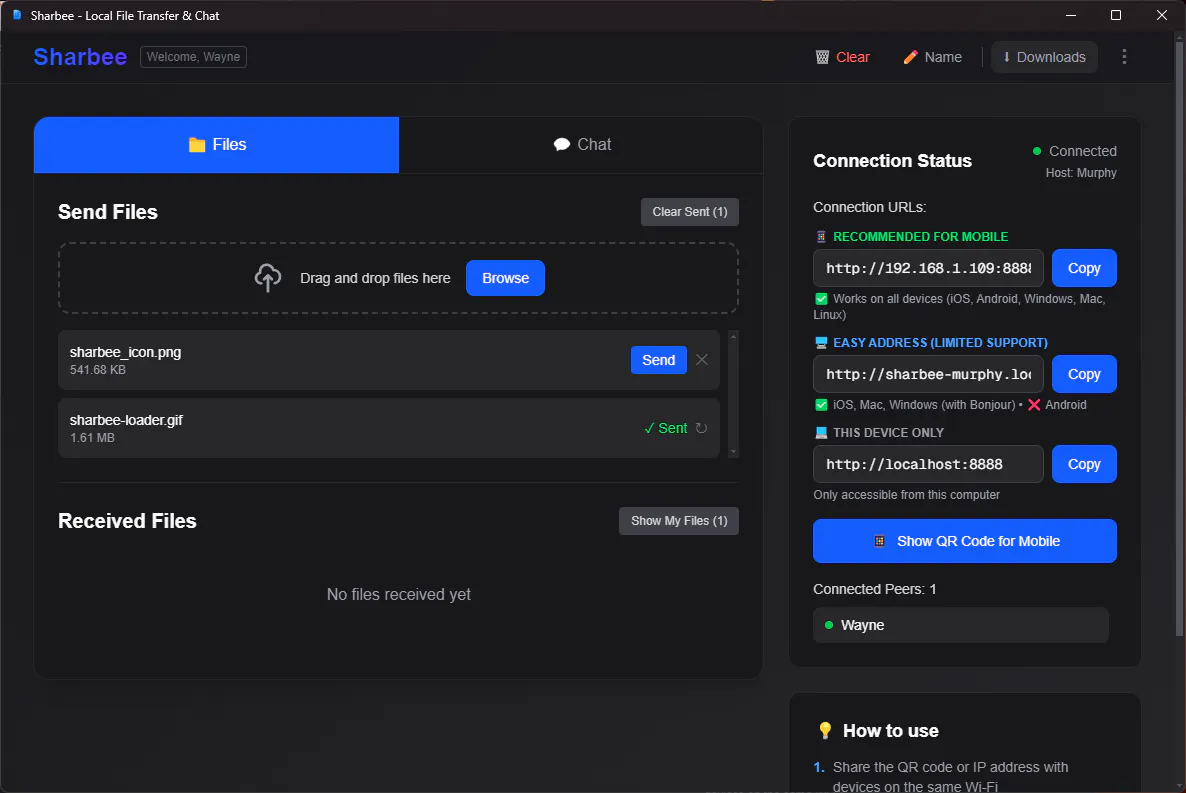This screenshot has height=793, width=1186.
Task: Minimize the Sharbee window
Action: [1071, 15]
